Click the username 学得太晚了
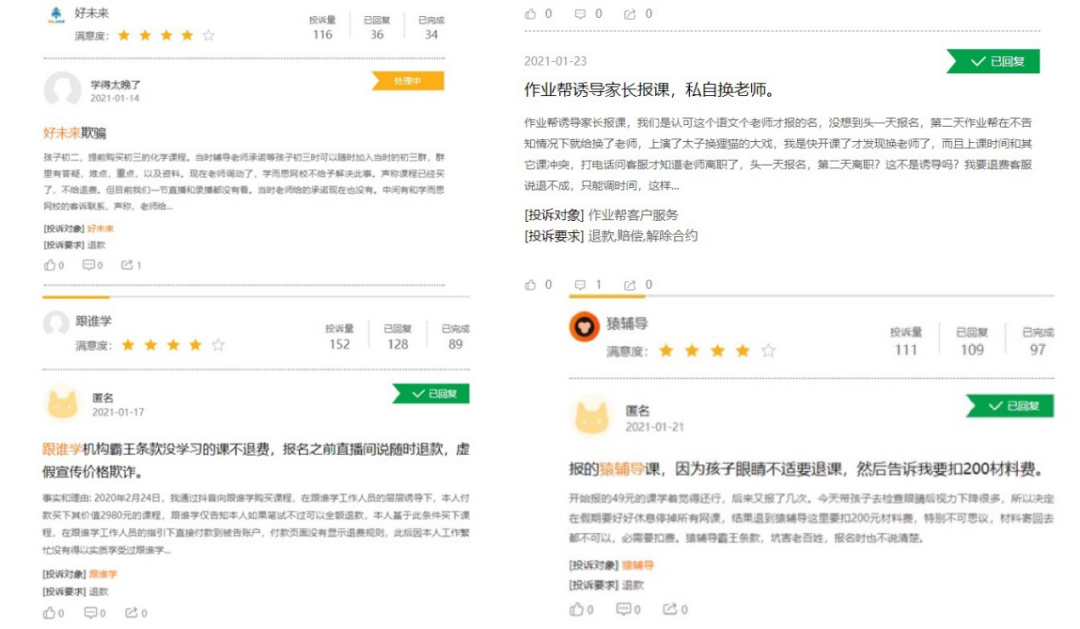Image resolution: width=1080 pixels, height=629 pixels. point(116,85)
